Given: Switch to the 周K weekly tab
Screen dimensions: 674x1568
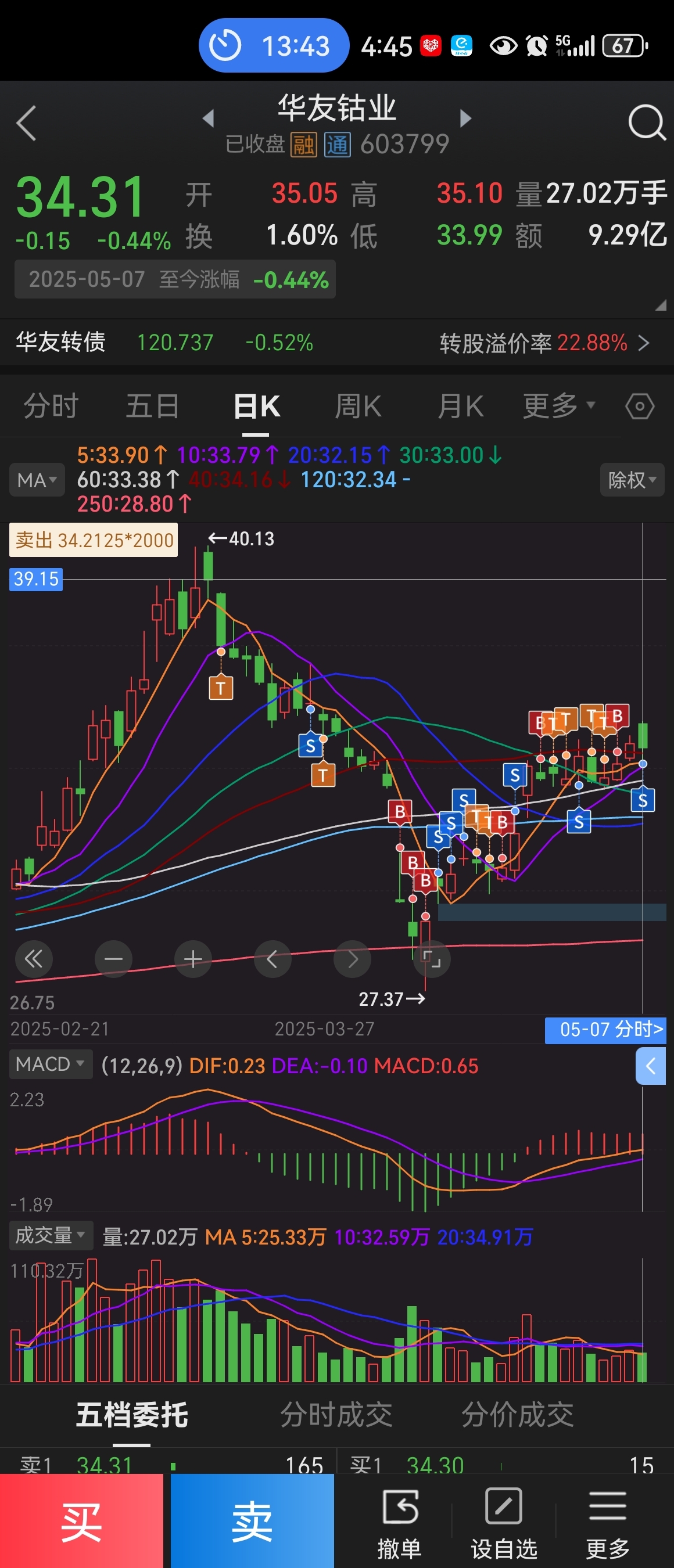Looking at the screenshot, I should pos(358,406).
